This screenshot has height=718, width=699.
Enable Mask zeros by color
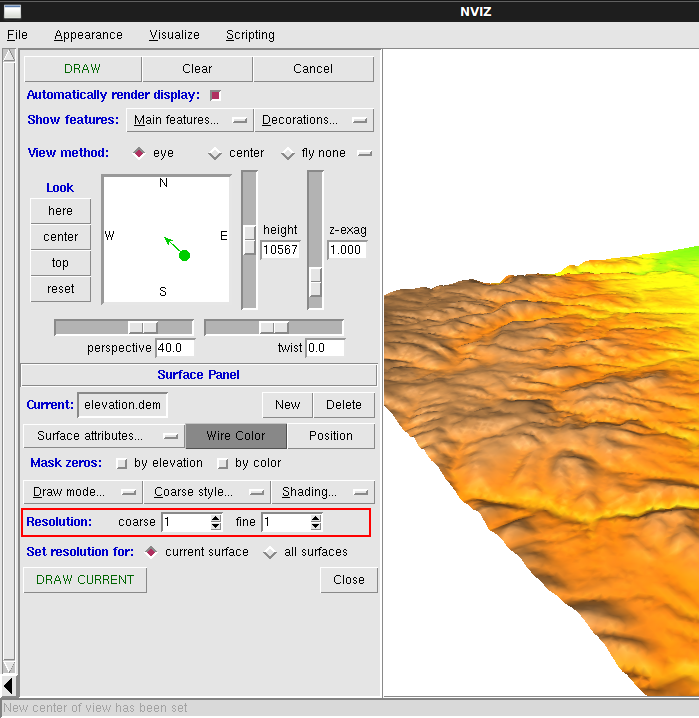click(223, 464)
